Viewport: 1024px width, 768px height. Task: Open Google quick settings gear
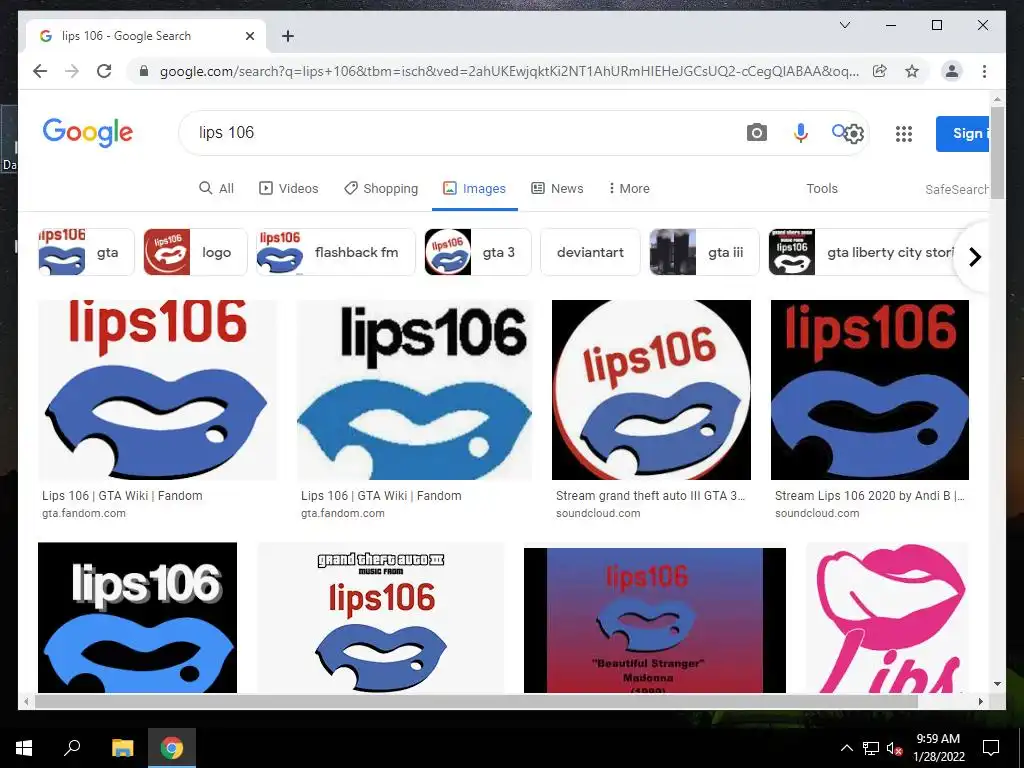pyautogui.click(x=854, y=134)
